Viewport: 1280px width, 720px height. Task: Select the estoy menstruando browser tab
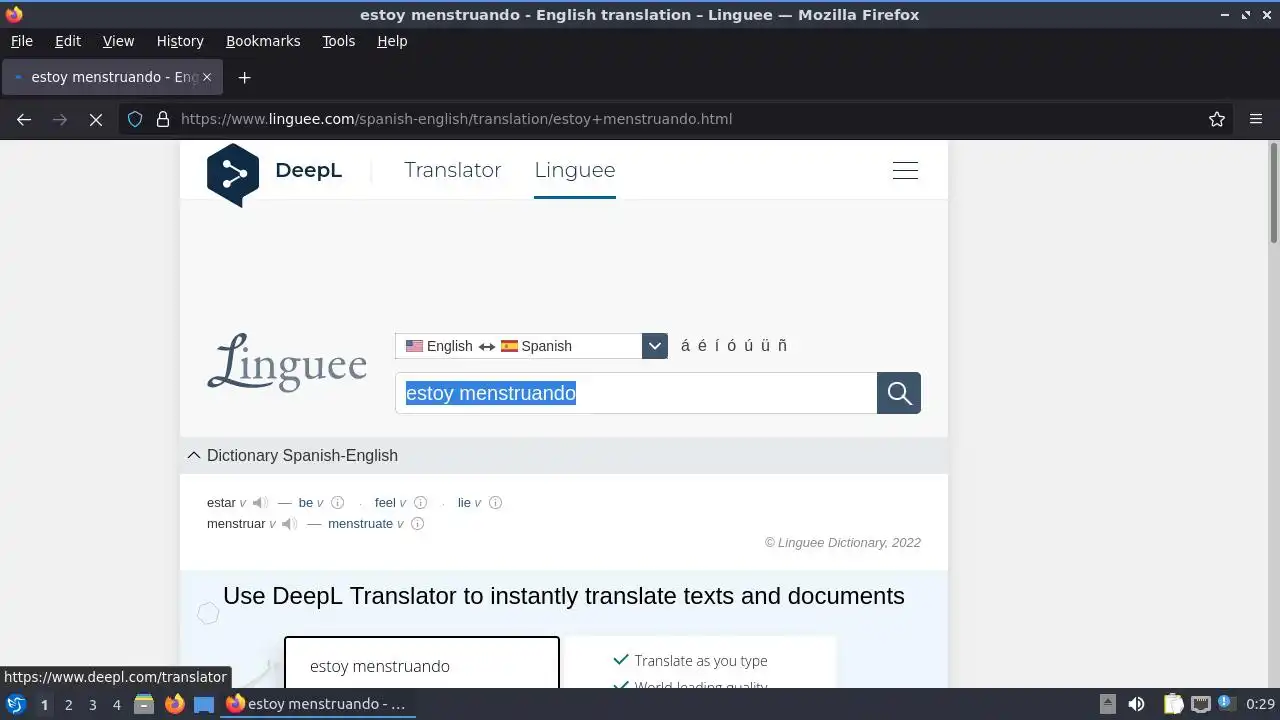point(110,77)
